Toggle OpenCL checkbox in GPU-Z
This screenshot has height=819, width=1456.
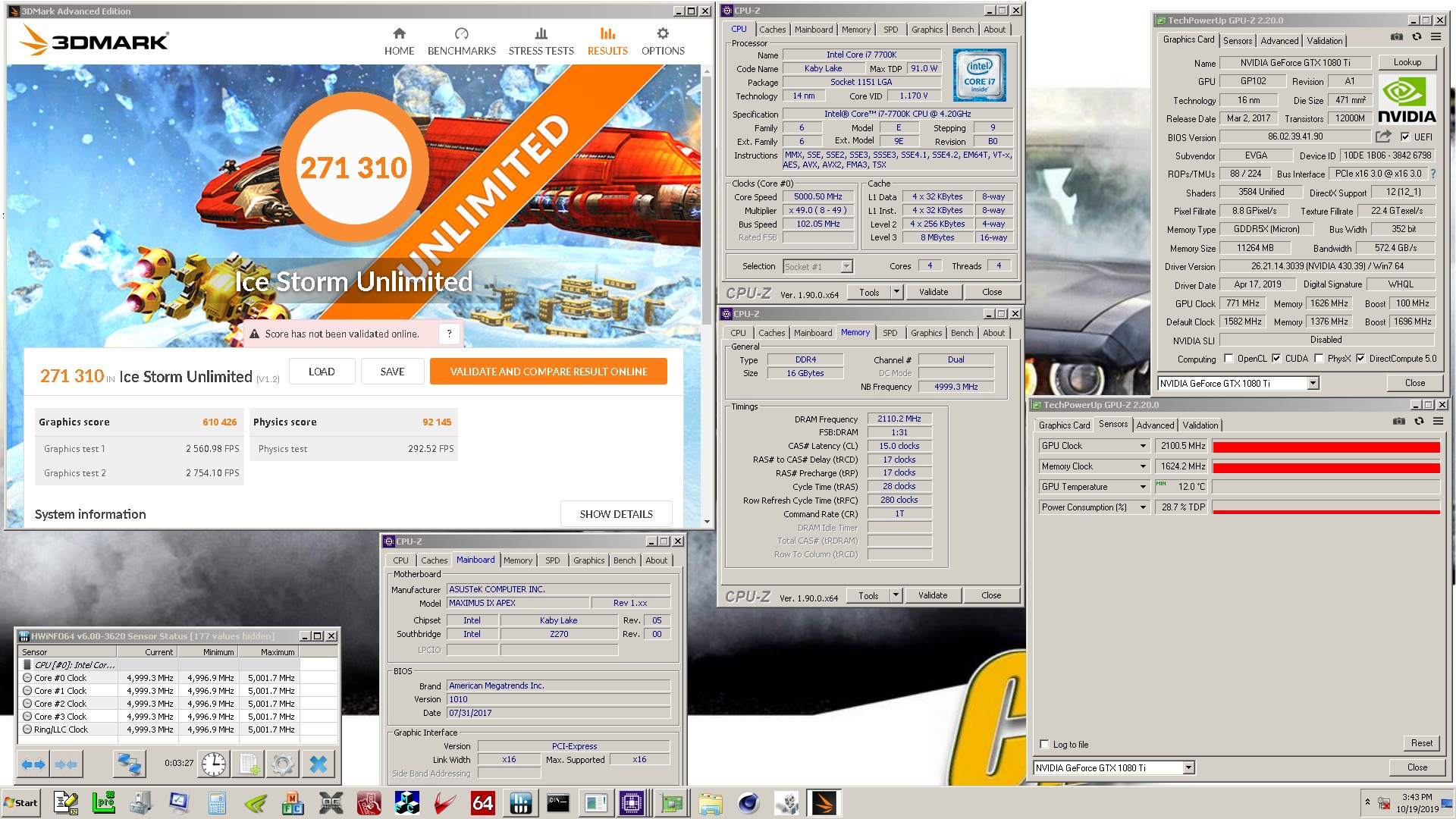coord(1228,359)
